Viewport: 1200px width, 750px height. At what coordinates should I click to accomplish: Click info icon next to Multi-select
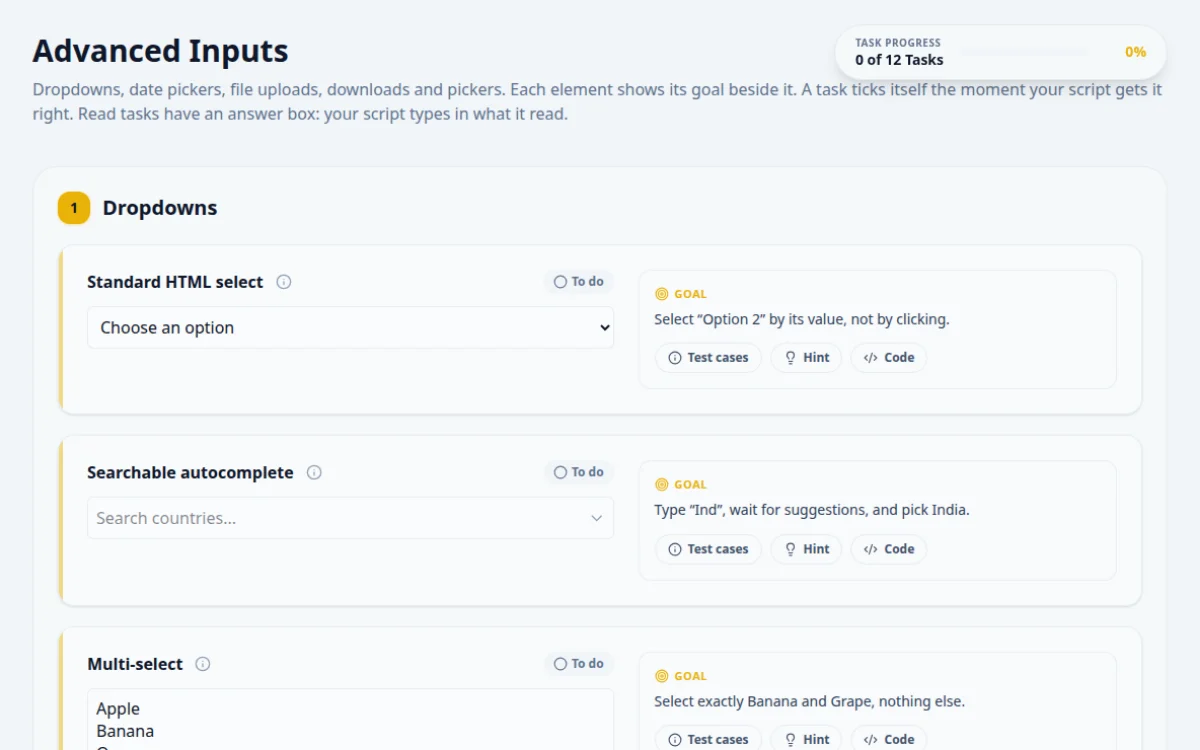pyautogui.click(x=203, y=664)
